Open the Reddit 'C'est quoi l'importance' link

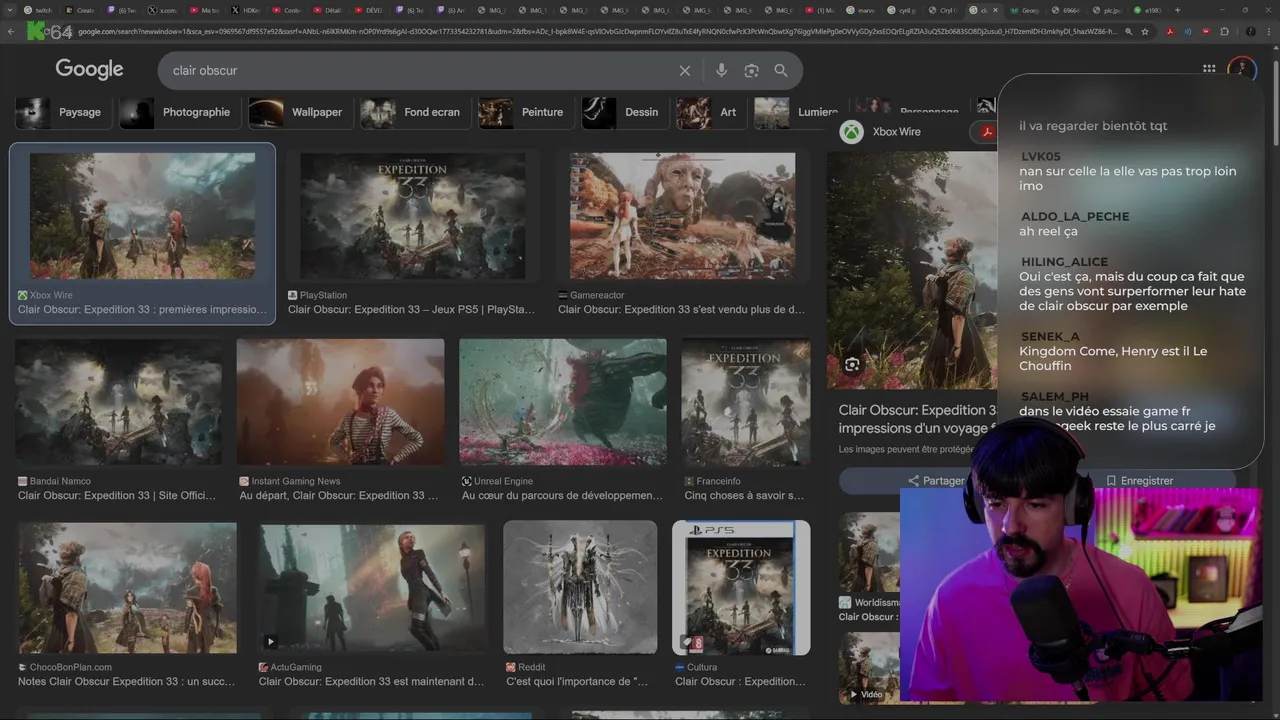pyautogui.click(x=577, y=682)
